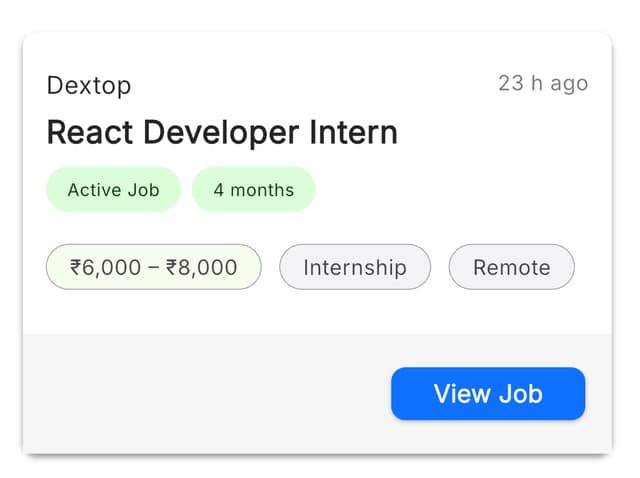Viewport: 640px width, 478px height.
Task: Click the word 'months' in the duration chip
Action: pyautogui.click(x=262, y=190)
